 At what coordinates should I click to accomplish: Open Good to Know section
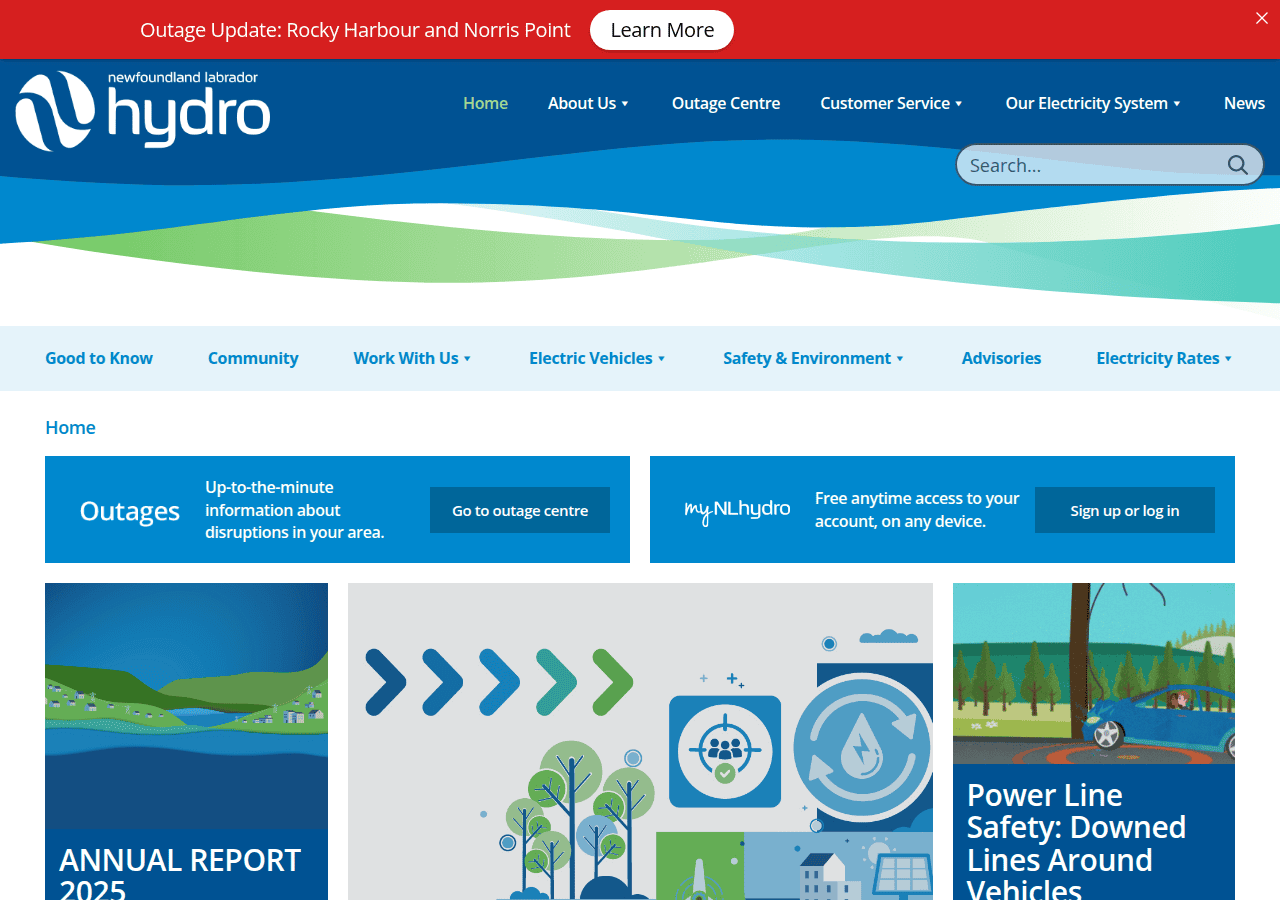(99, 358)
